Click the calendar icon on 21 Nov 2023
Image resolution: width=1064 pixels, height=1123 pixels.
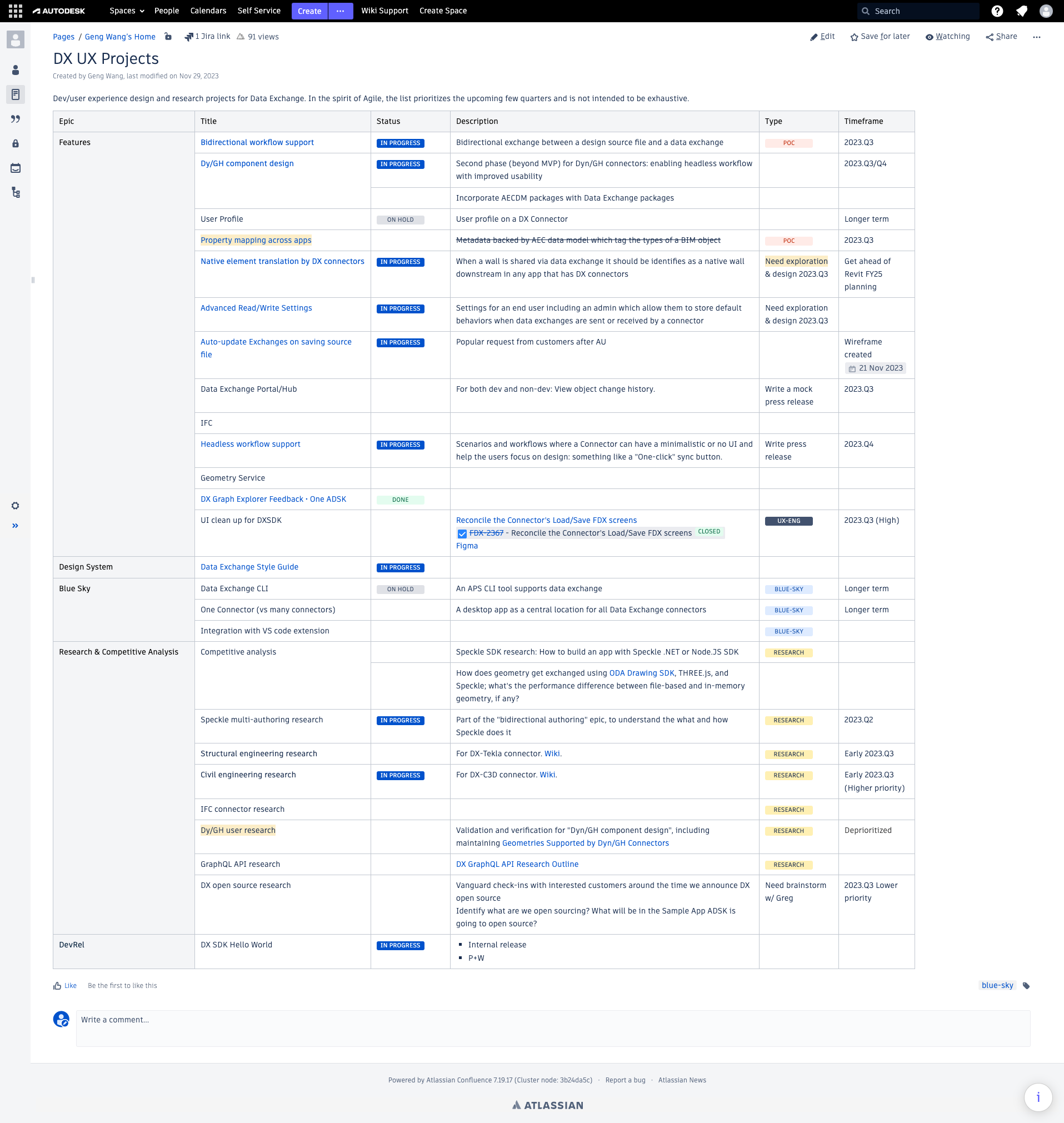[852, 368]
